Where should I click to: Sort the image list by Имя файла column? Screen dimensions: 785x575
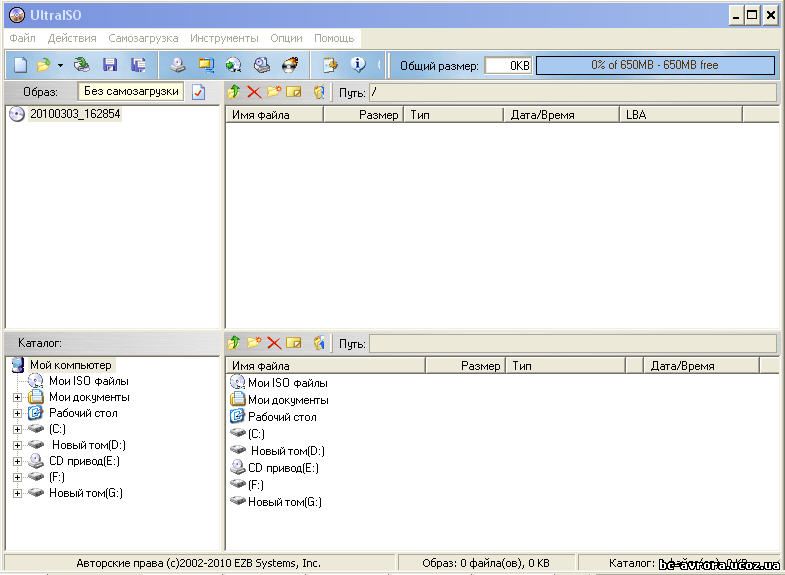274,115
